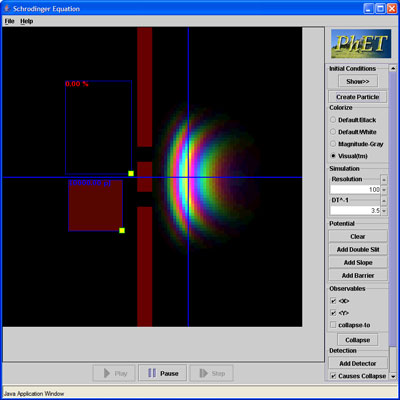Increase Resolution with the up arrow
The width and height of the screenshot is (400, 400).
point(384,180)
